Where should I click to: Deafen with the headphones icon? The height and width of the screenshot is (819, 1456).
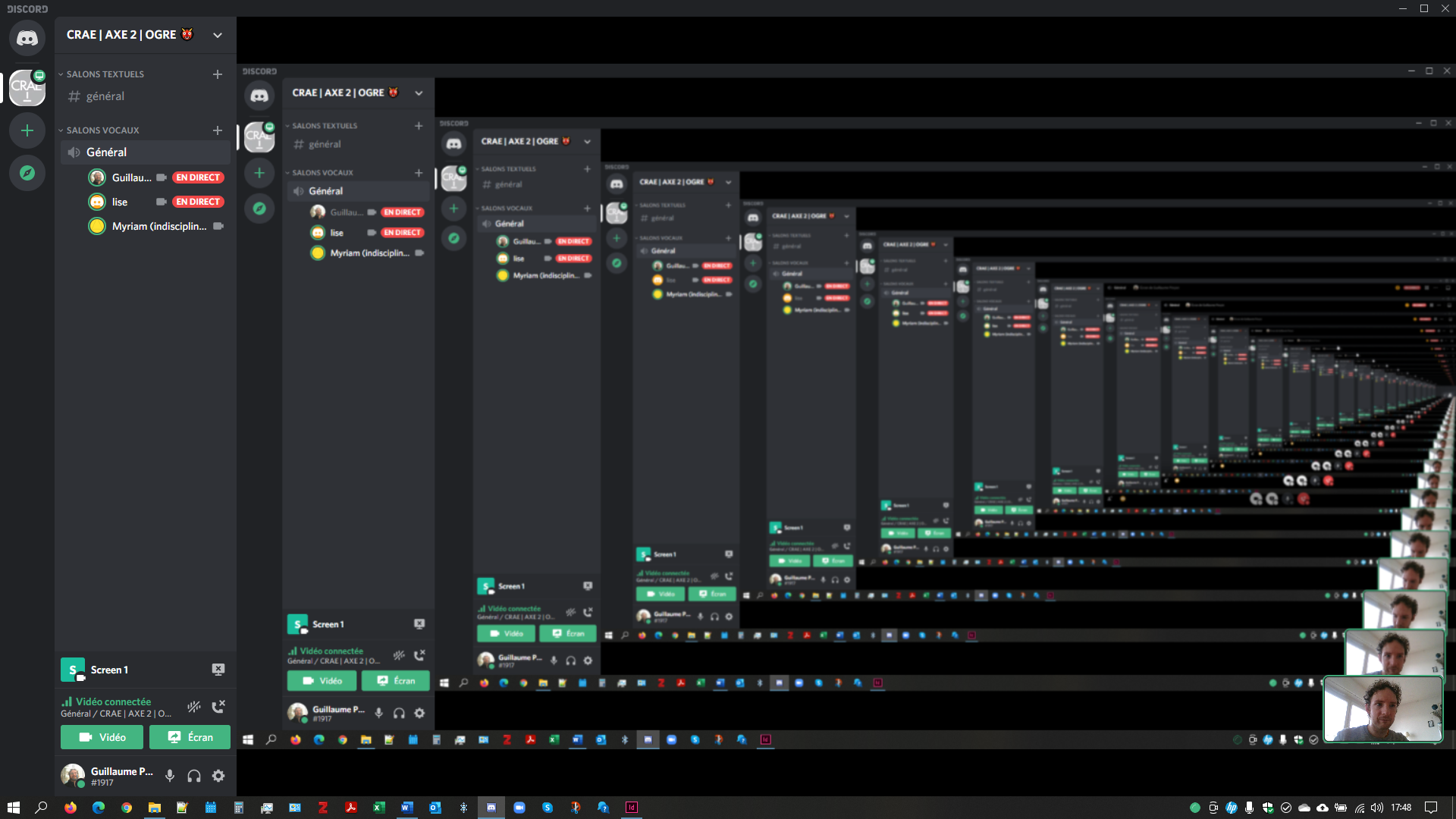coord(194,776)
